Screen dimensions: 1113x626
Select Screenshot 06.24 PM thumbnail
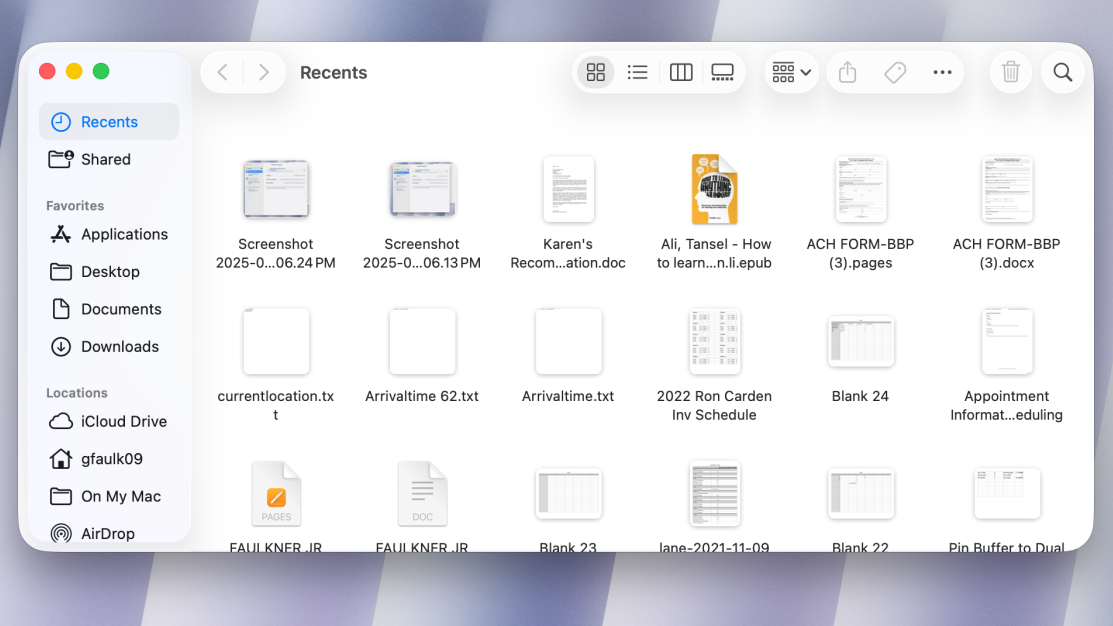[276, 189]
